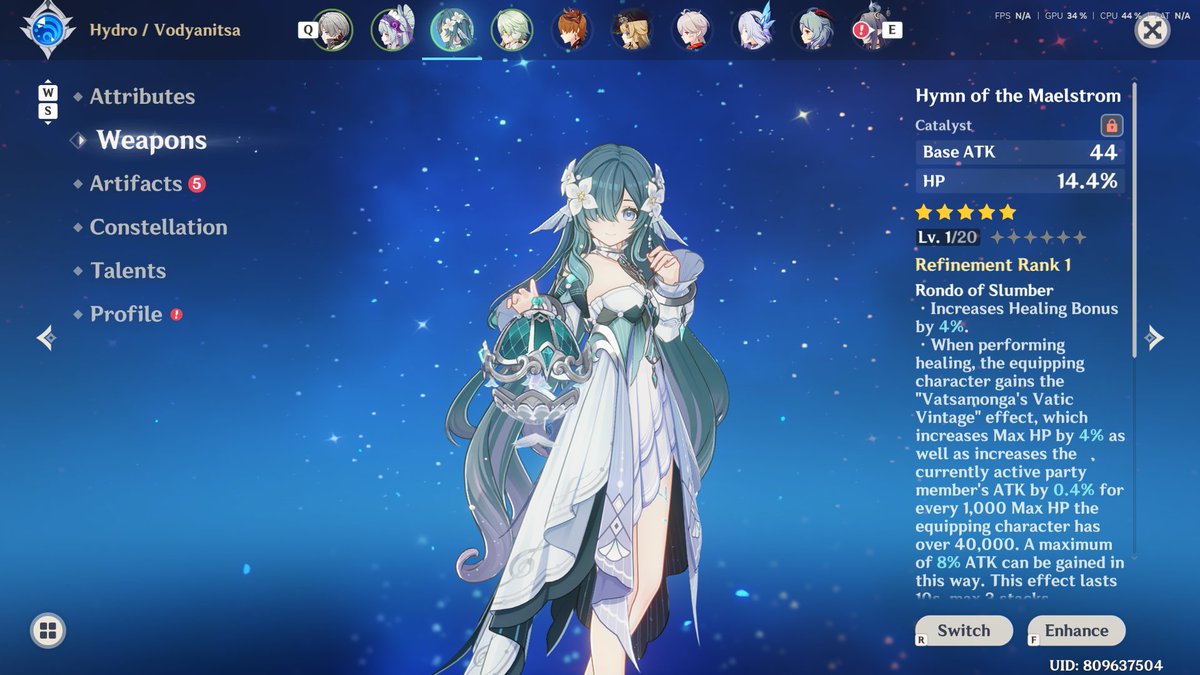Click the Catalyst weapon type label

(943, 126)
